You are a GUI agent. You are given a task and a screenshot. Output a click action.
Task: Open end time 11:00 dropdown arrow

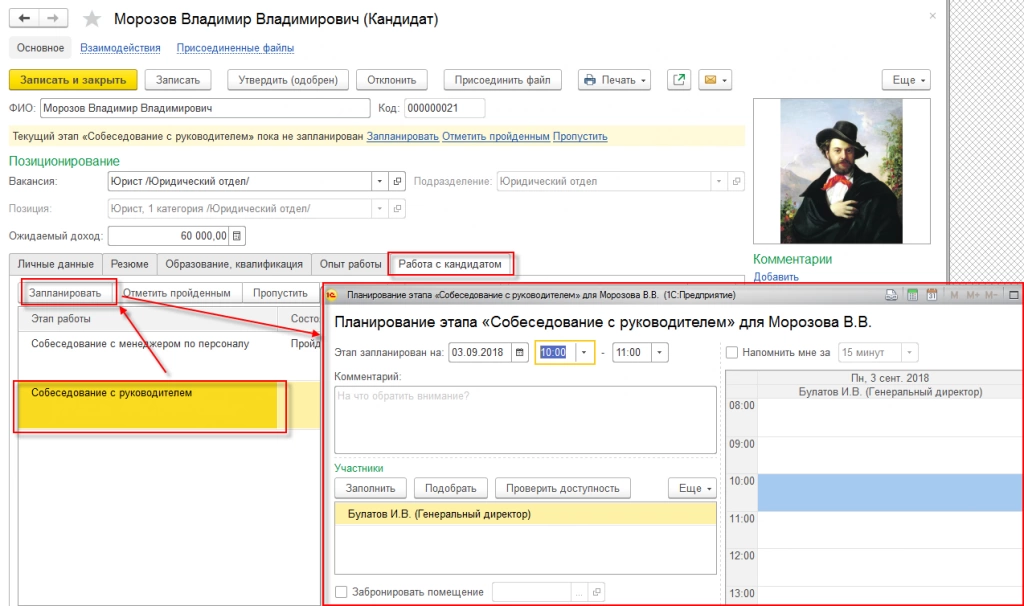pyautogui.click(x=660, y=353)
